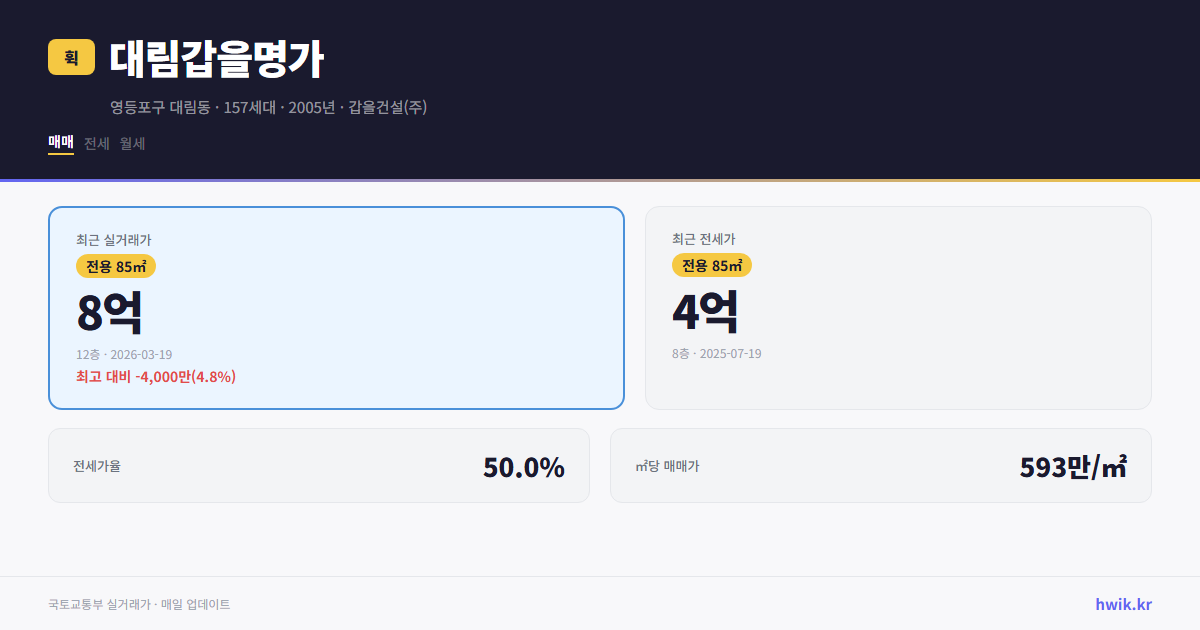Click the highlighted 최근 실거래가 card
The width and height of the screenshot is (1200, 630).
[x=336, y=307]
